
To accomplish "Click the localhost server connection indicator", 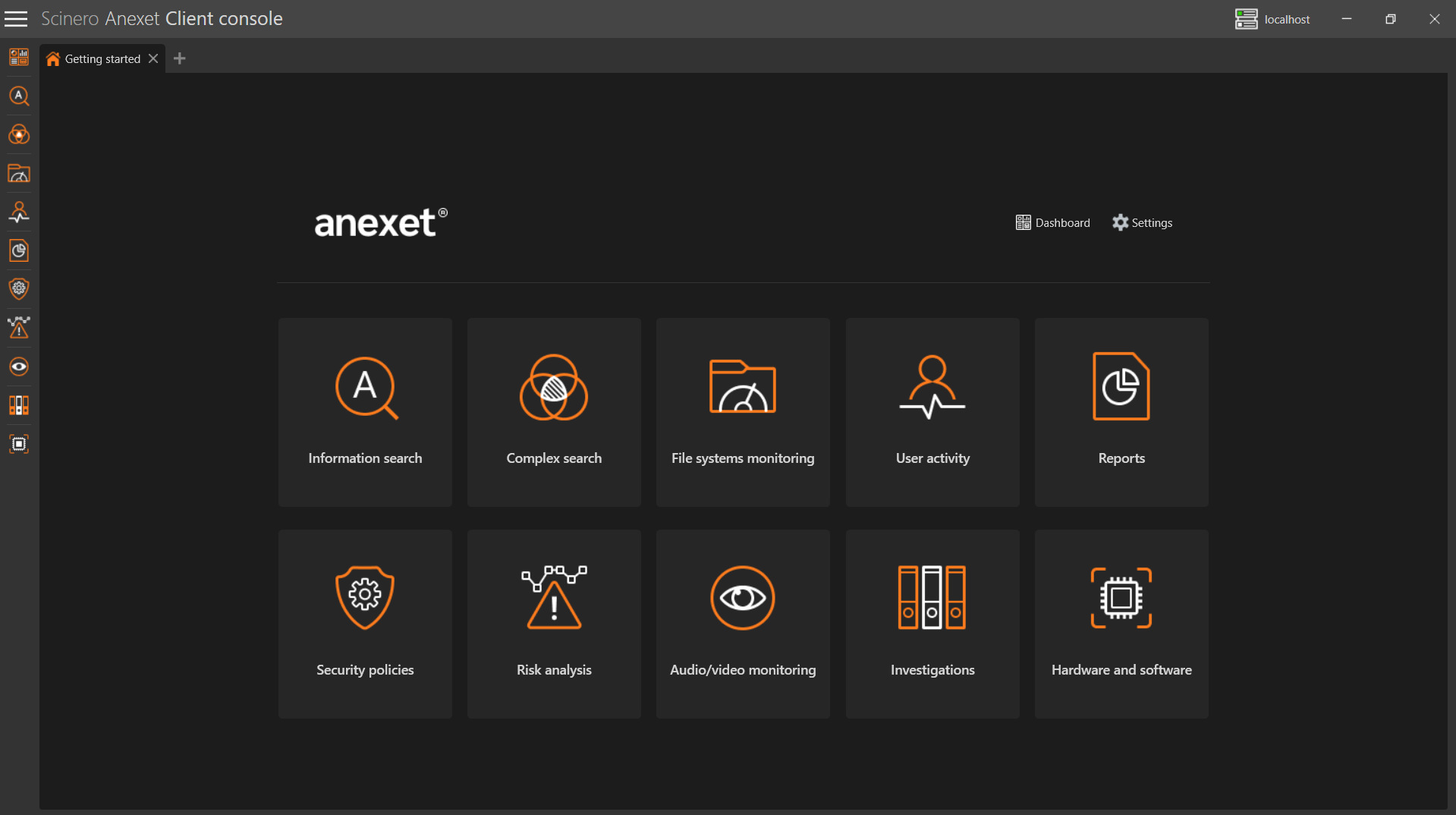I will coord(1272,19).
